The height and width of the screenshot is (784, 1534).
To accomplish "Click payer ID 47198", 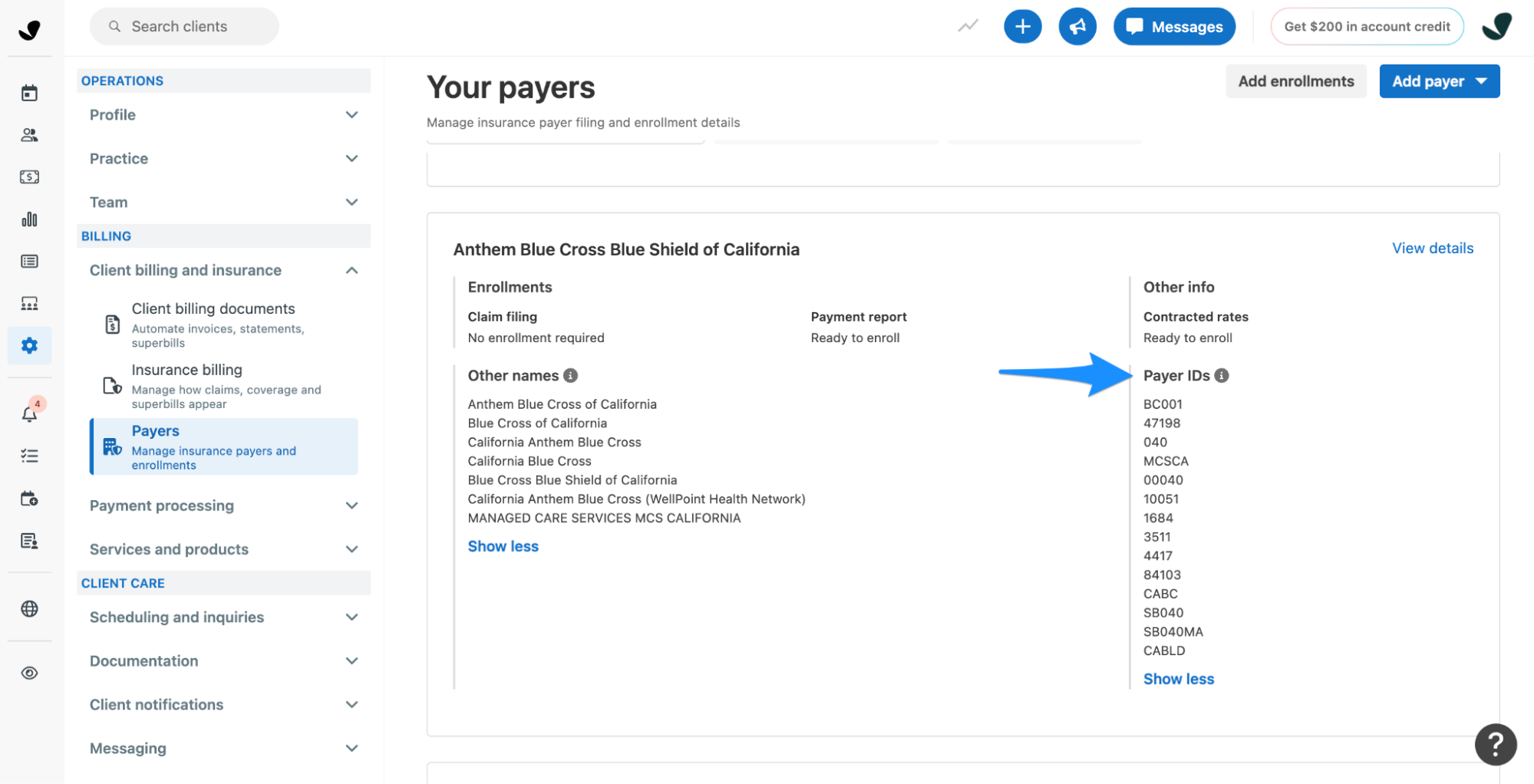I will (x=1161, y=423).
